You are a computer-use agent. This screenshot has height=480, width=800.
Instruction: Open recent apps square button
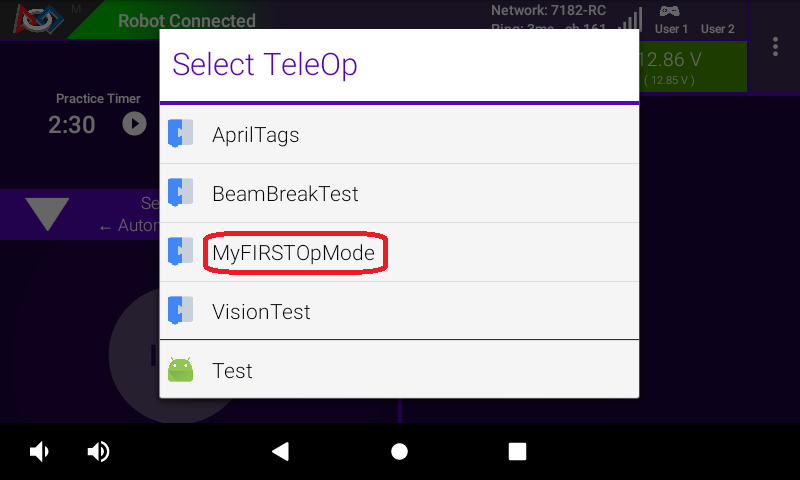517,452
